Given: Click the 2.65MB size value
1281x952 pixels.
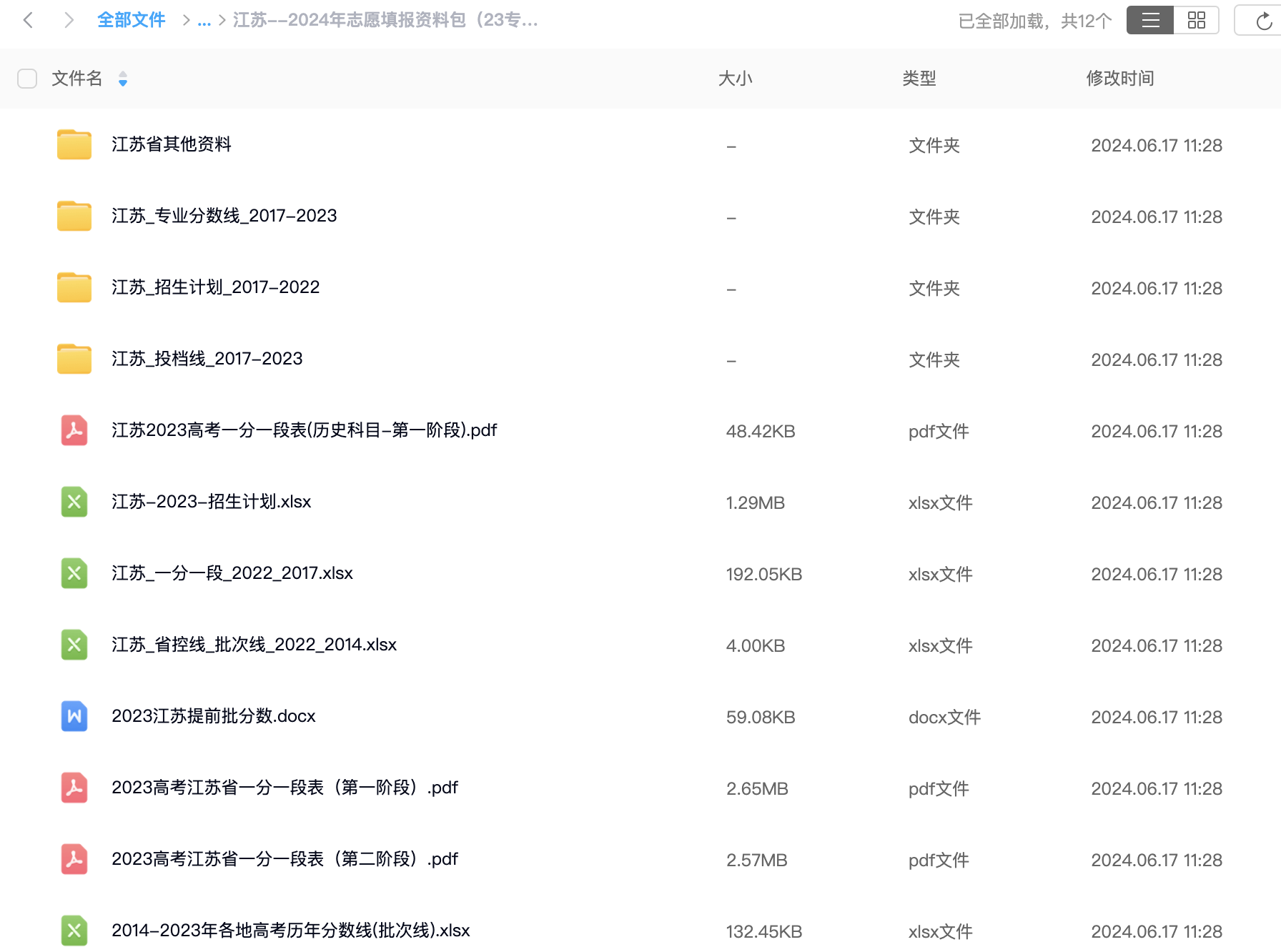Looking at the screenshot, I should (x=757, y=789).
